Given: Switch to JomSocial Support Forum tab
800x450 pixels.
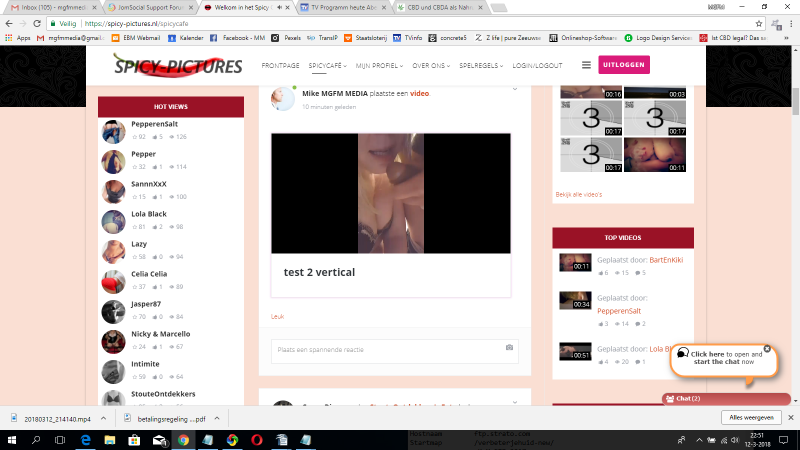Looking at the screenshot, I should click(150, 8).
